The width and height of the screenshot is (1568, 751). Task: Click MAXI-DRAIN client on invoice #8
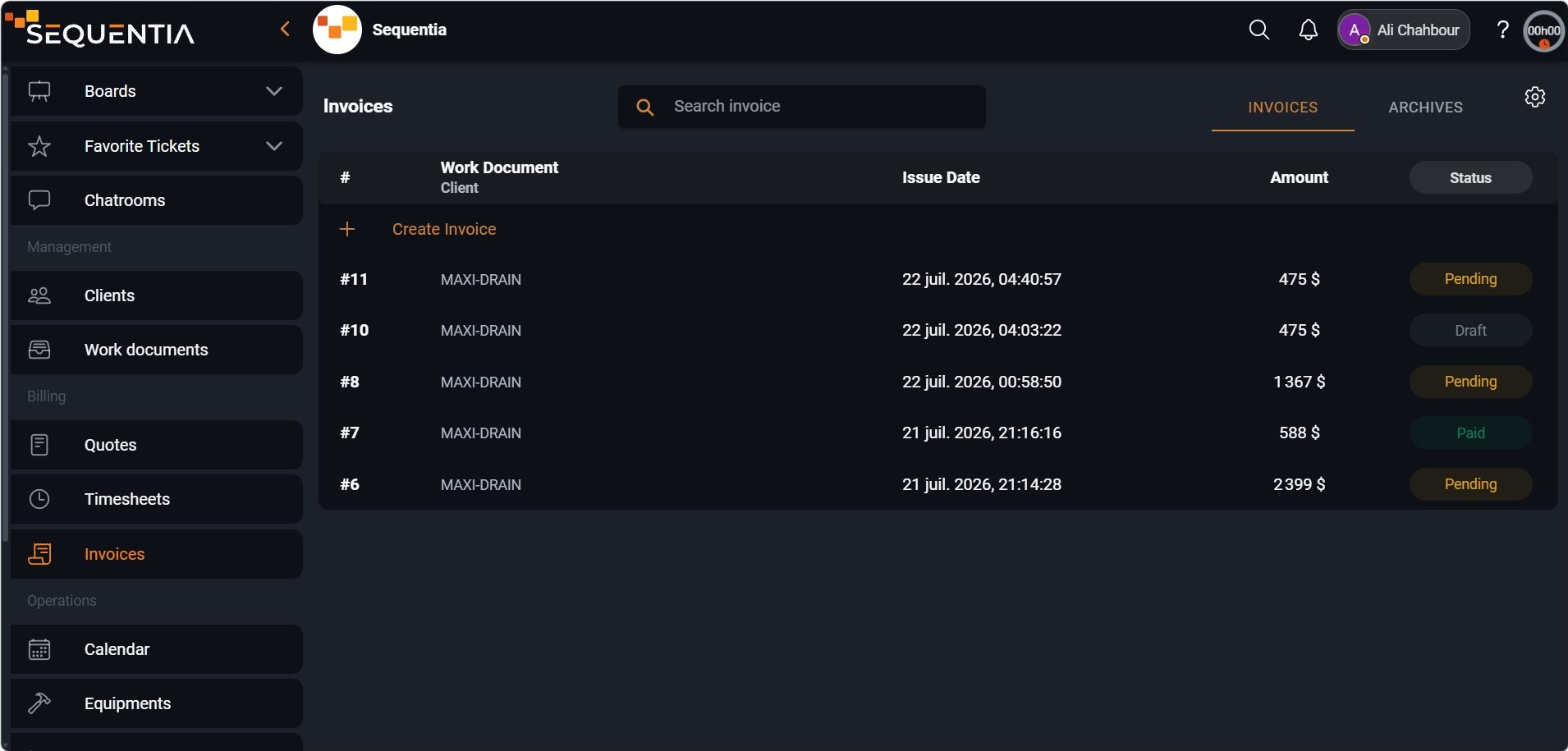click(481, 382)
